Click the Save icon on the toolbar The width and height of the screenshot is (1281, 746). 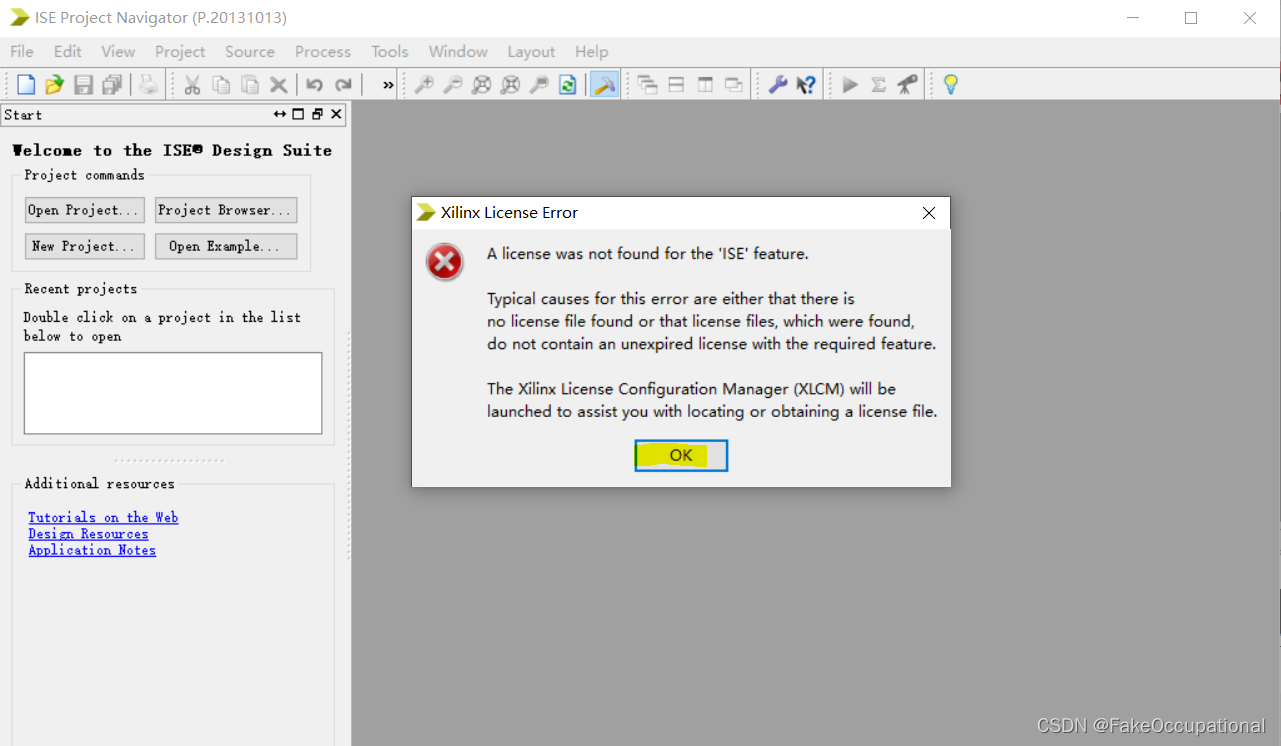click(x=83, y=84)
